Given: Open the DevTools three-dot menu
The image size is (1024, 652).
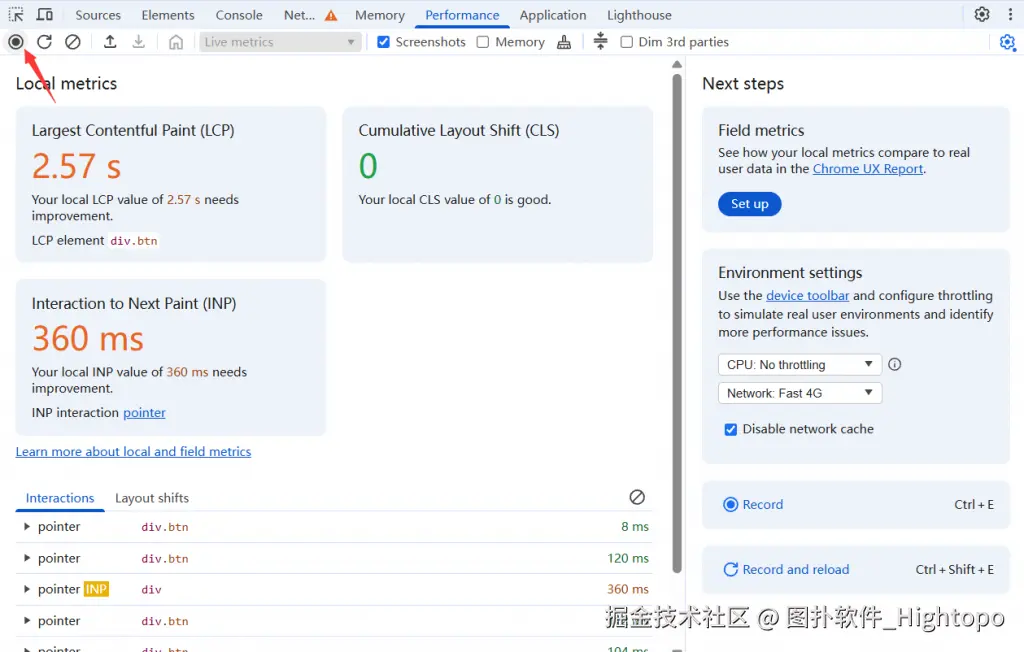Looking at the screenshot, I should [x=1010, y=14].
